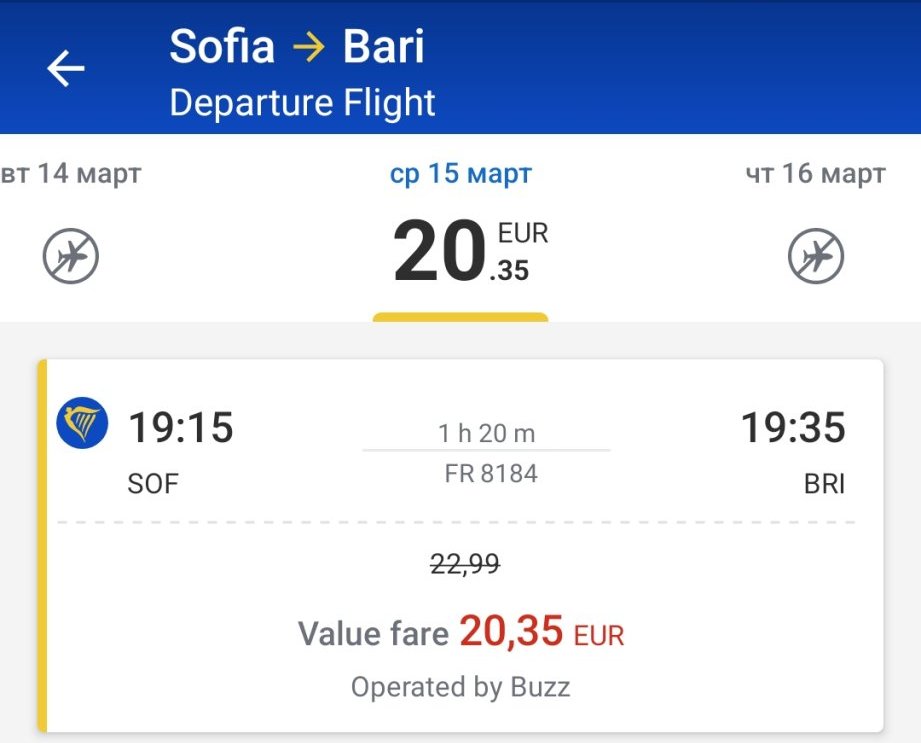Click the 19:15 departure time
This screenshot has width=921, height=743.
[x=181, y=428]
